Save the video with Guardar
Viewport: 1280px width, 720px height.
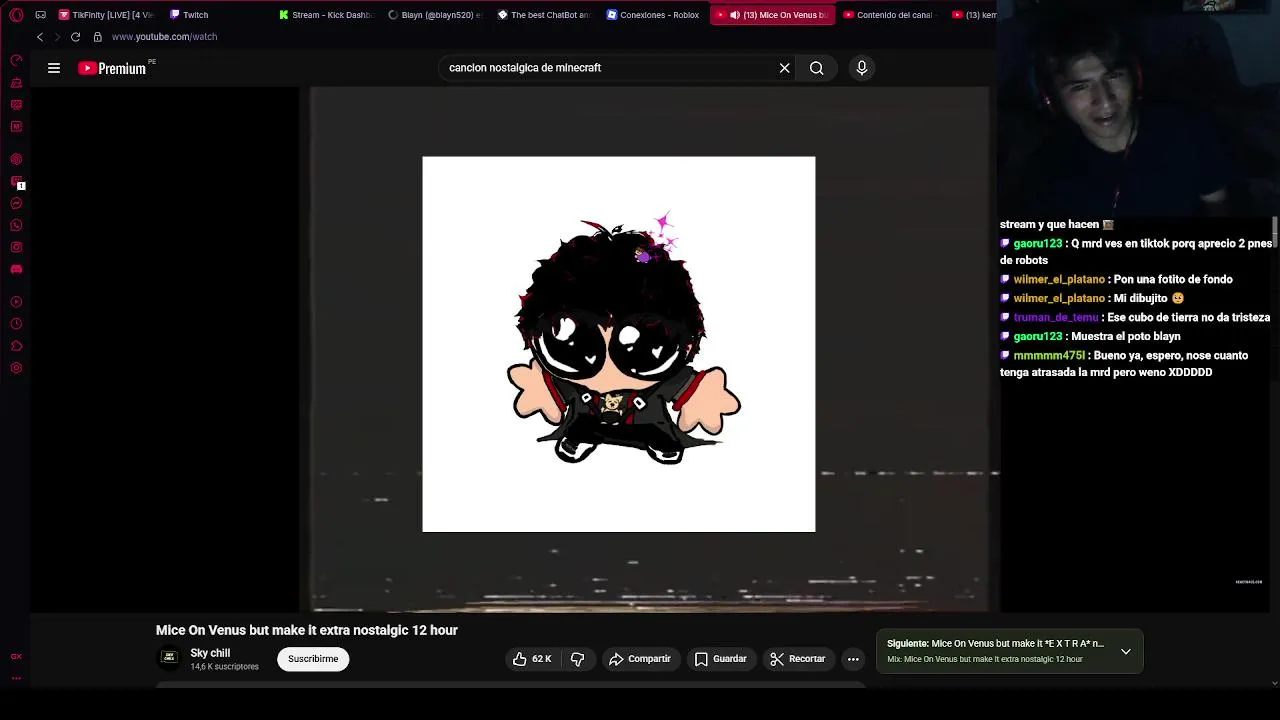click(x=721, y=659)
